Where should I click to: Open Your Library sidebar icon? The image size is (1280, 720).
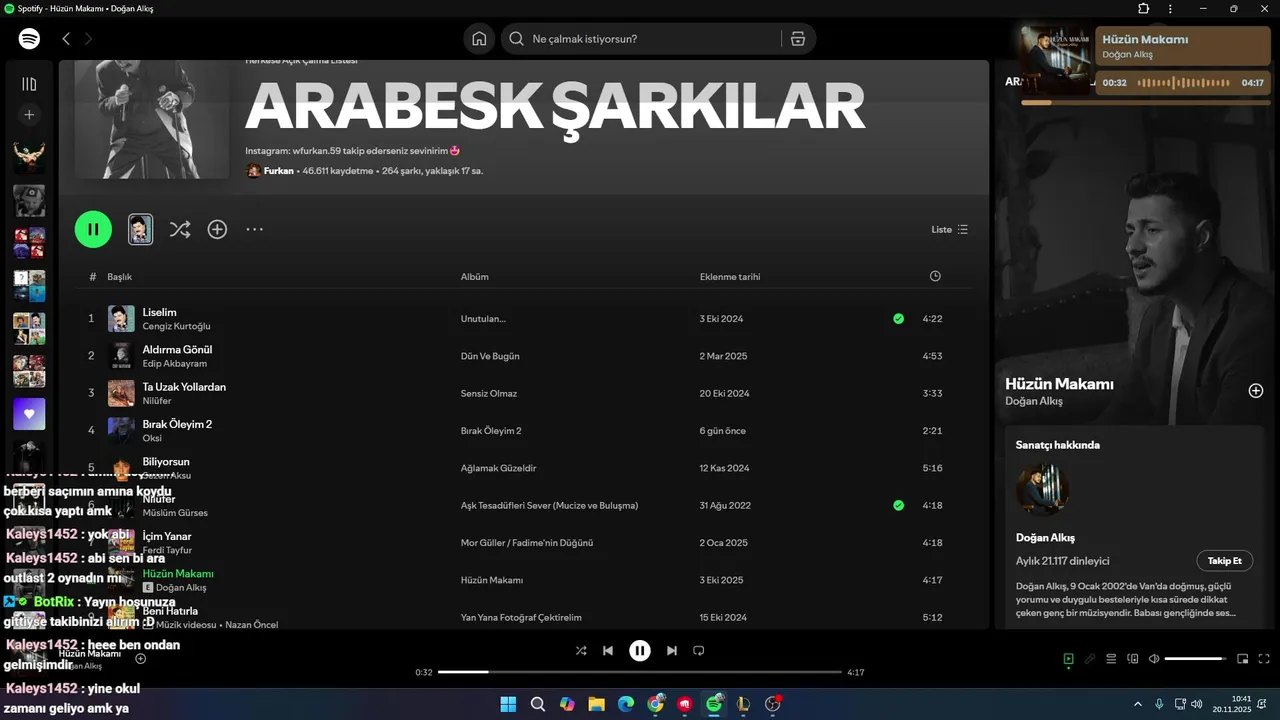click(x=29, y=84)
